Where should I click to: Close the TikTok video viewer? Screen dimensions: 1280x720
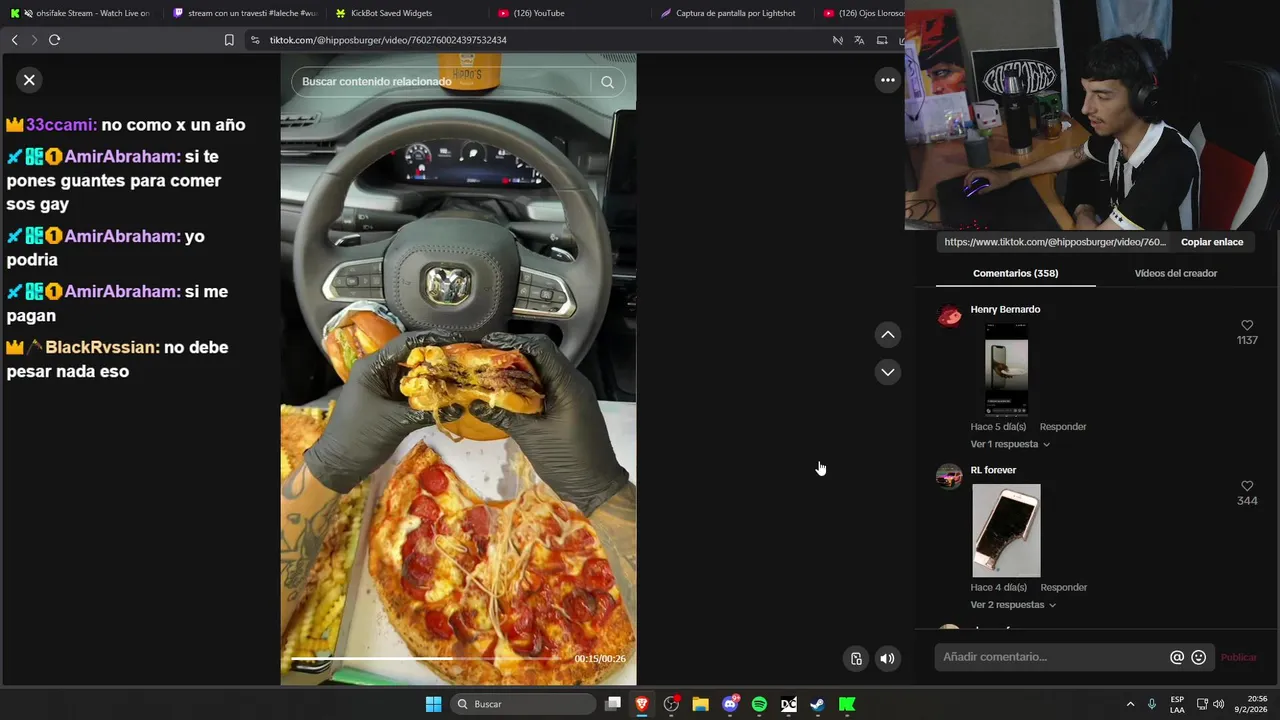click(x=29, y=80)
